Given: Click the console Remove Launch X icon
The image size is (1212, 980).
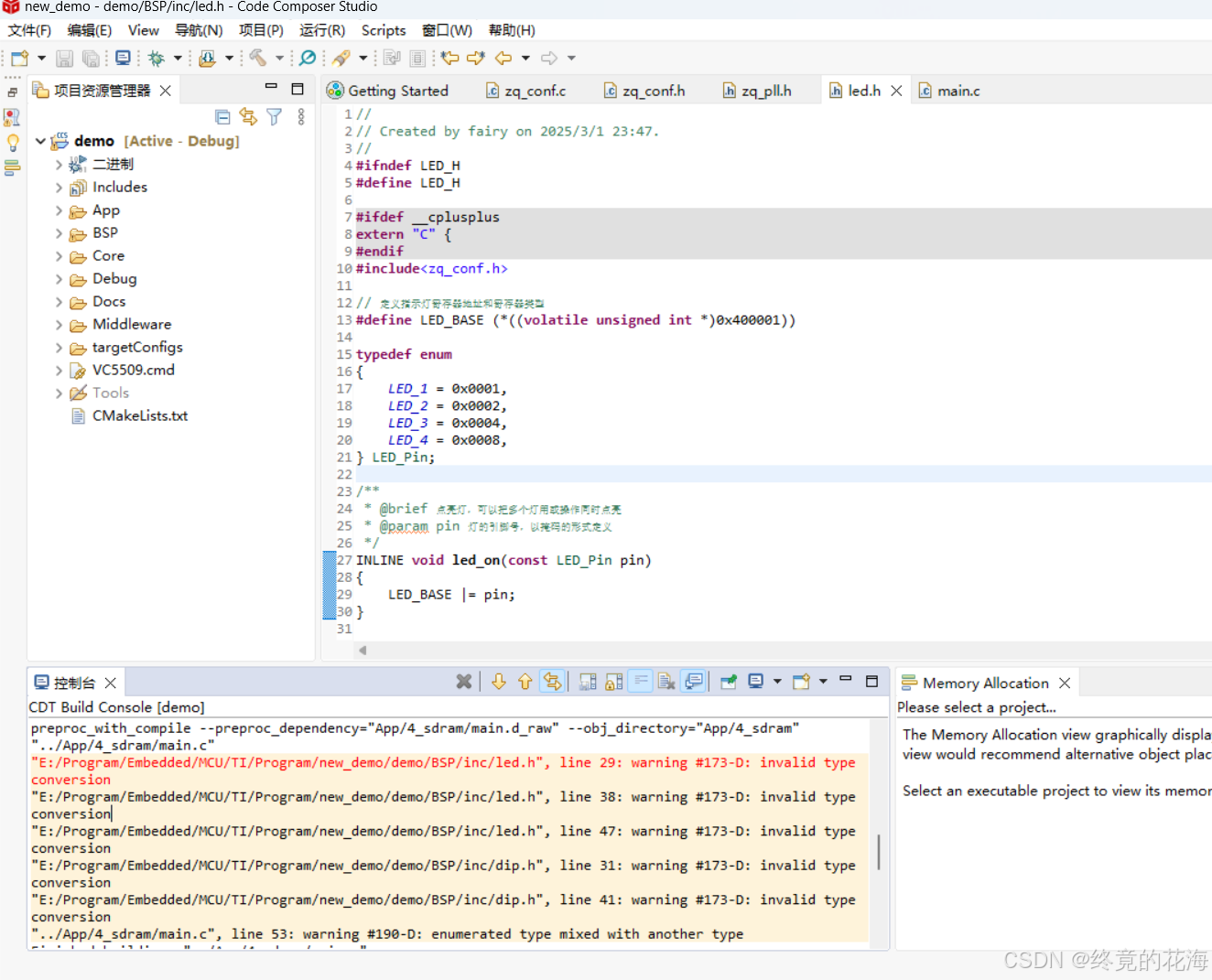Looking at the screenshot, I should (464, 682).
